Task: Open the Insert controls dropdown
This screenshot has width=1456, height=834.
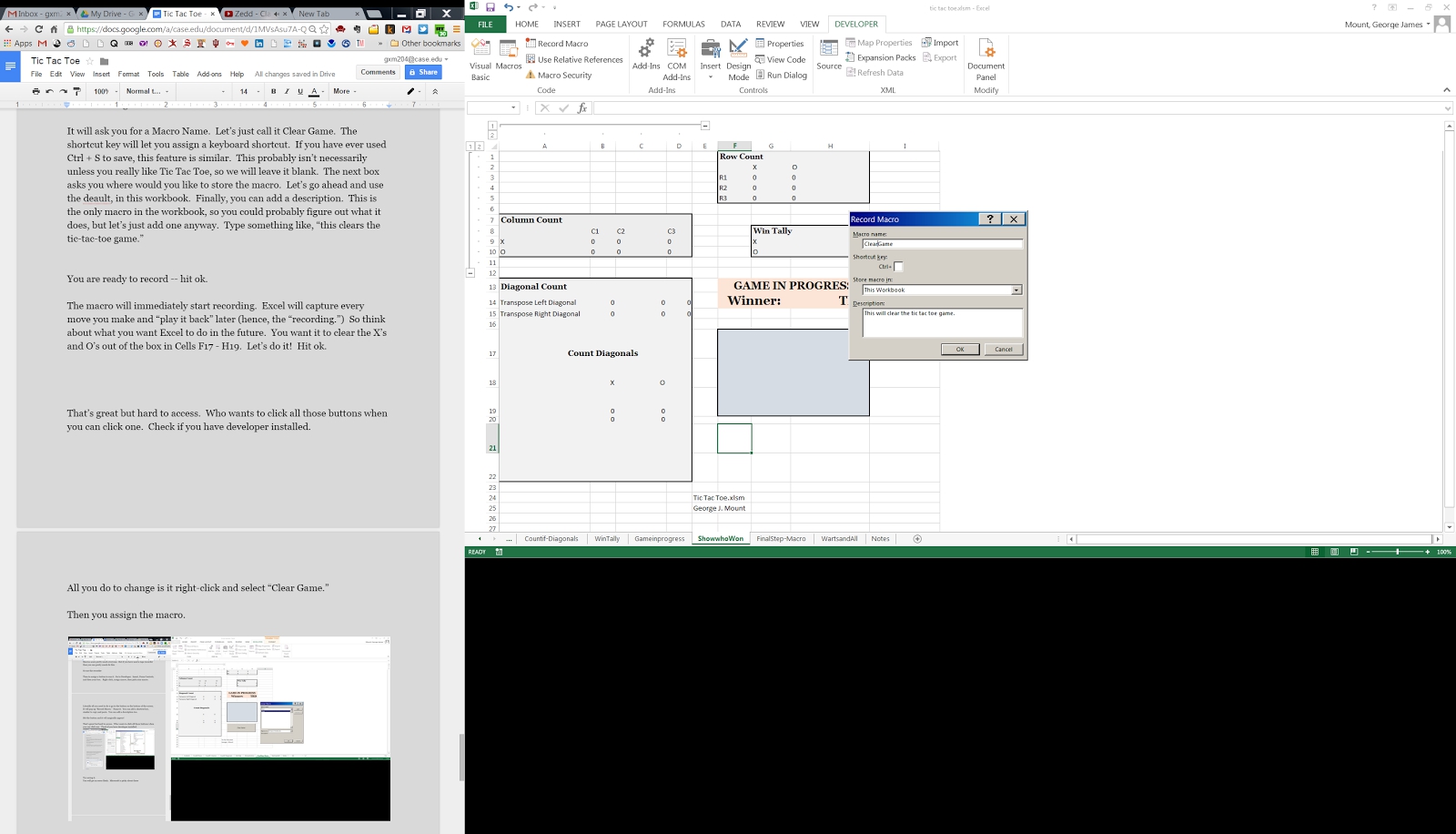Action: (x=711, y=58)
